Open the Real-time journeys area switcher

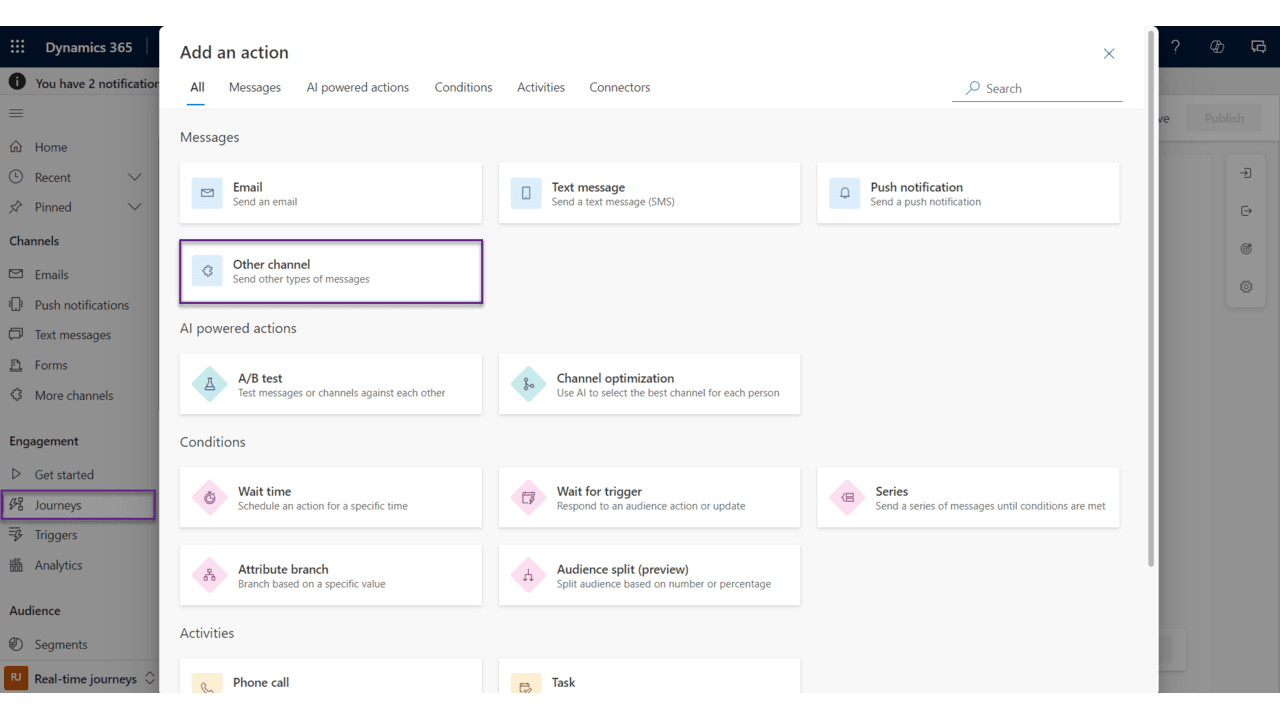click(80, 678)
